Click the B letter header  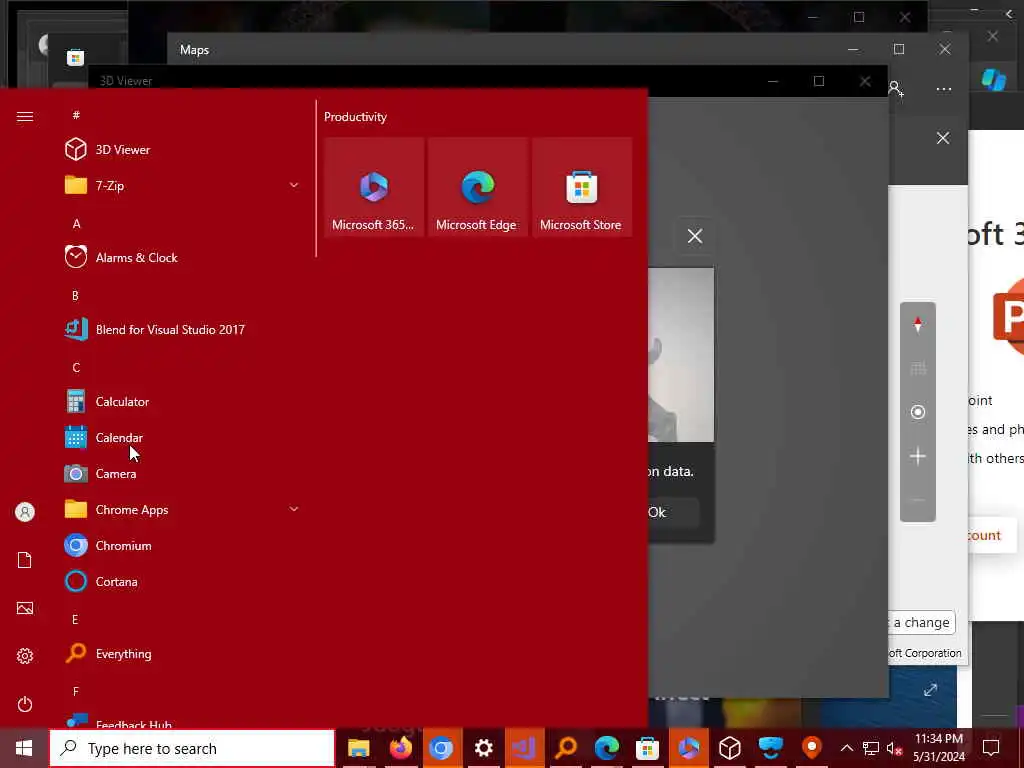pyautogui.click(x=75, y=295)
